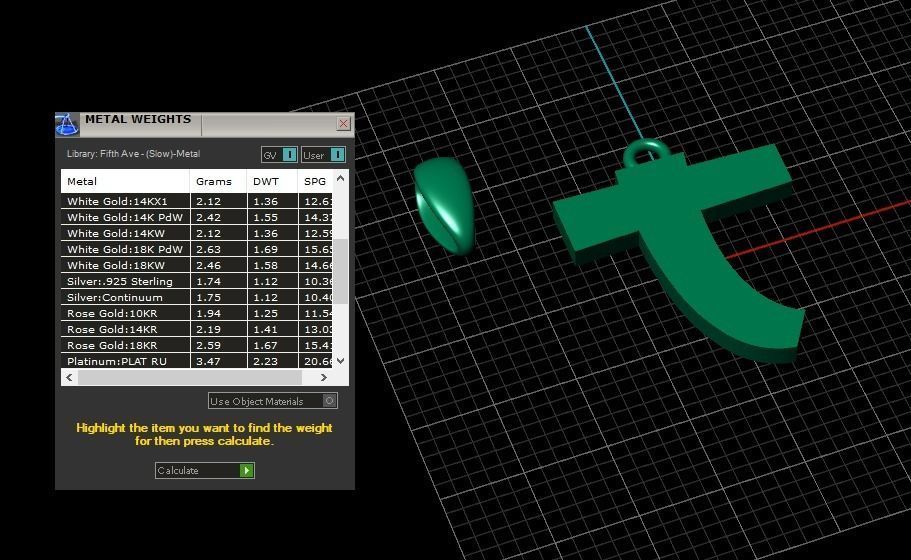
Task: Click the horizontal scrollbar thumb
Action: tap(190, 378)
